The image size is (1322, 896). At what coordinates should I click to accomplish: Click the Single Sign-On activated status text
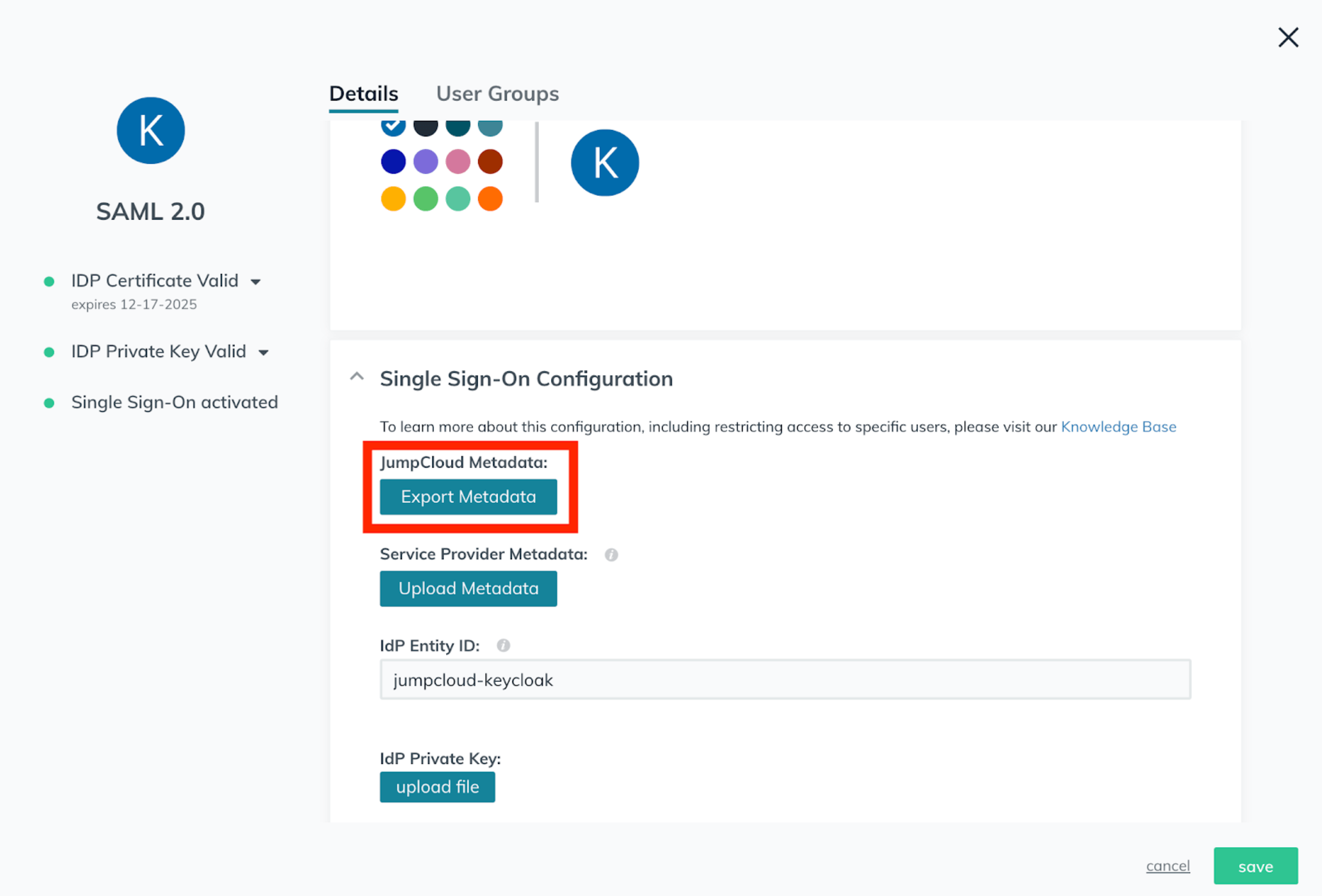pyautogui.click(x=175, y=402)
